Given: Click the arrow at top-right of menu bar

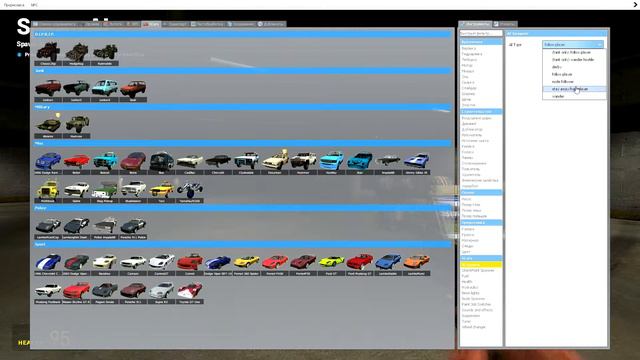Looking at the screenshot, I should (x=635, y=5).
